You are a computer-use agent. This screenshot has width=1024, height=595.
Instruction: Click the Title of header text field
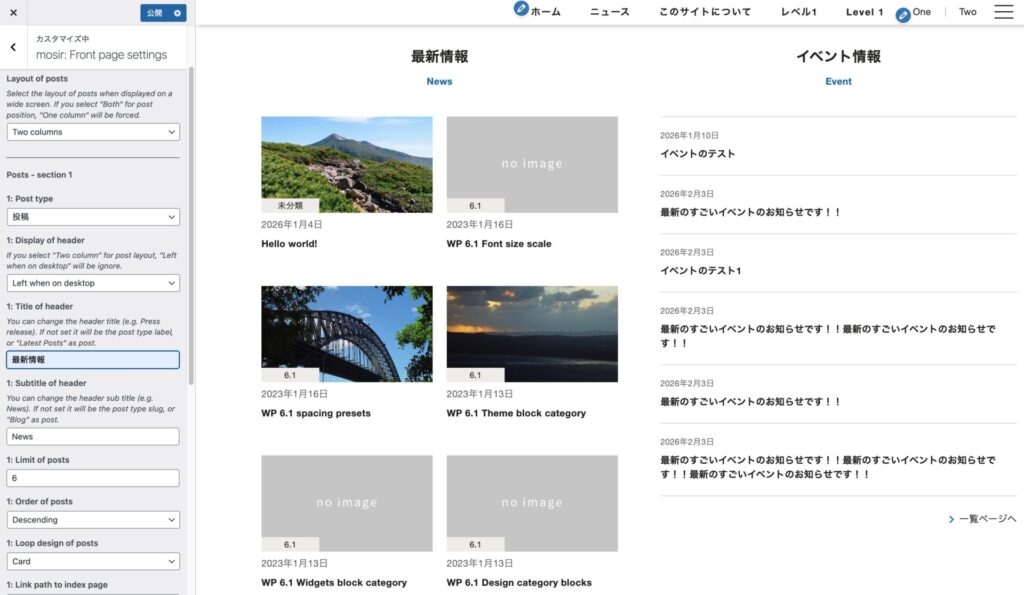(x=93, y=359)
